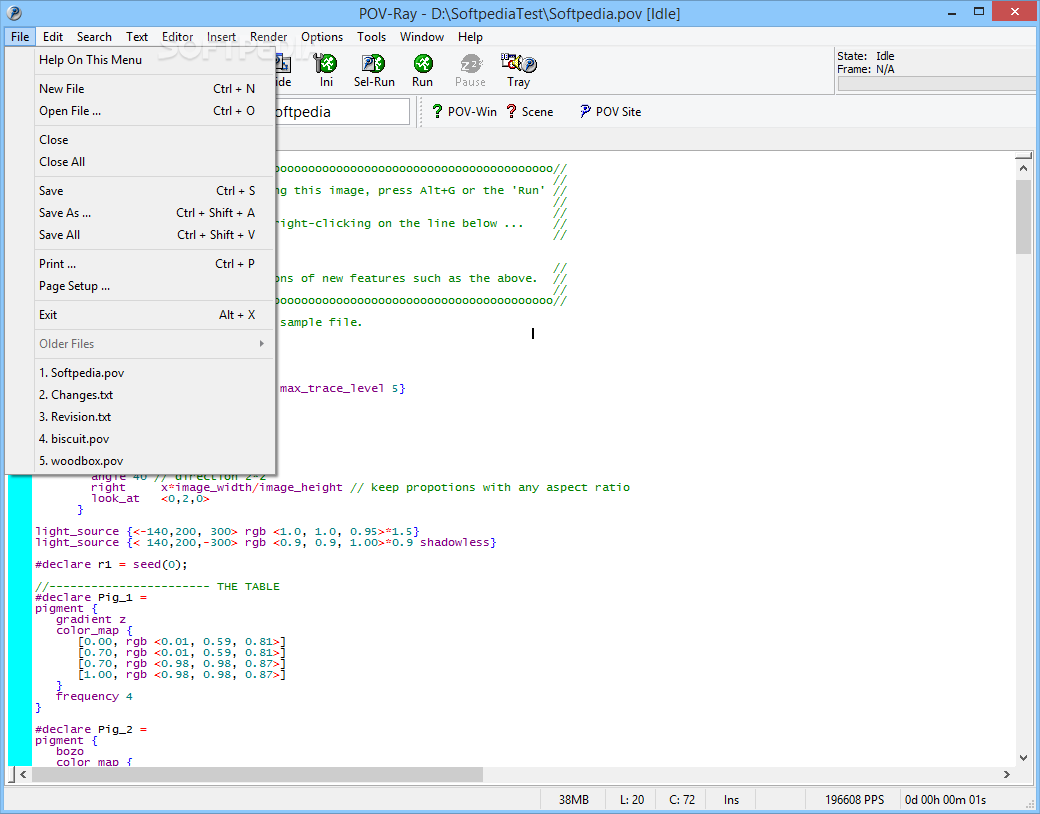
Task: Select Page Setup... entry
Action: click(155, 286)
